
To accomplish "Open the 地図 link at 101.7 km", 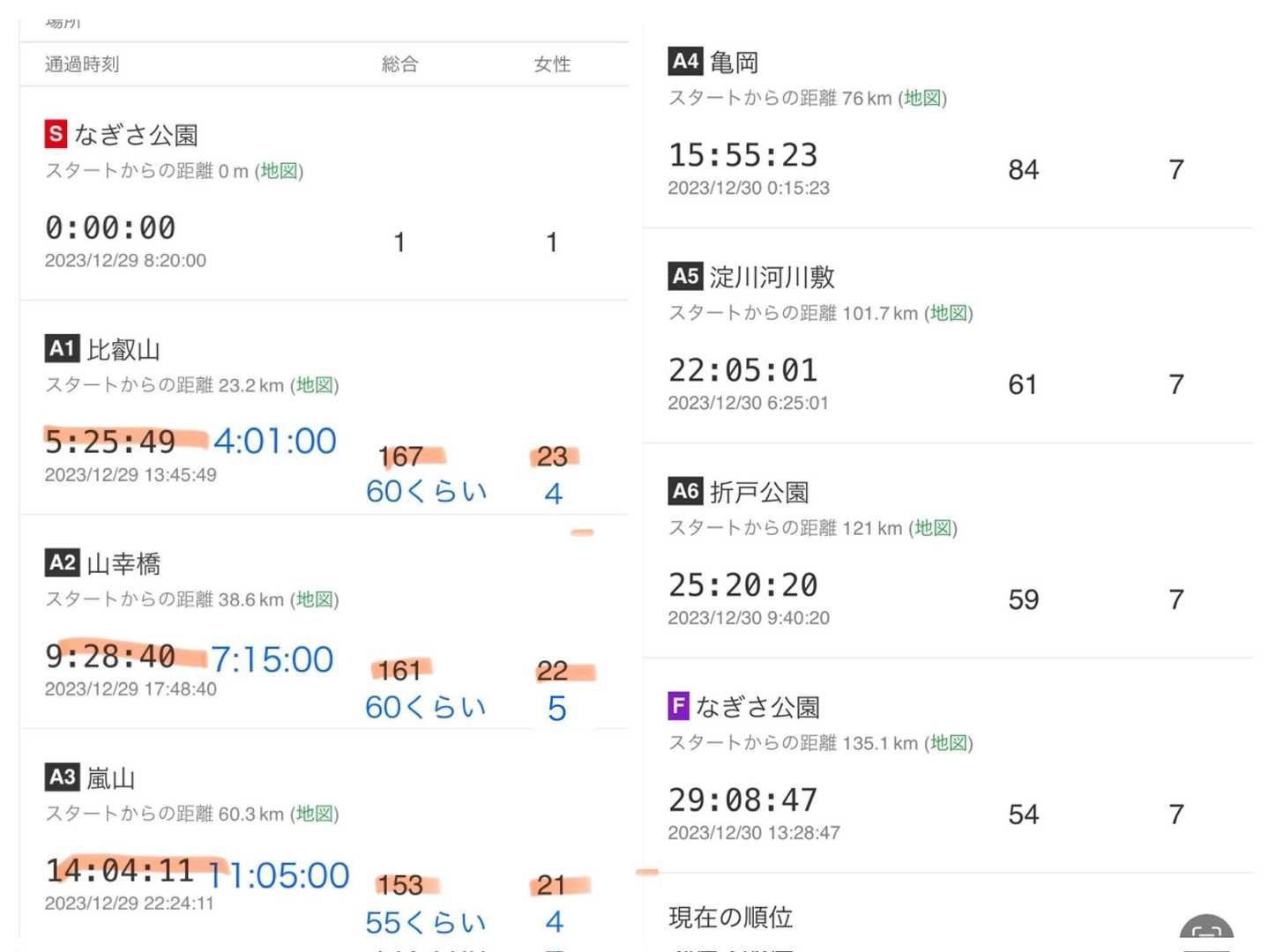I will tap(948, 313).
